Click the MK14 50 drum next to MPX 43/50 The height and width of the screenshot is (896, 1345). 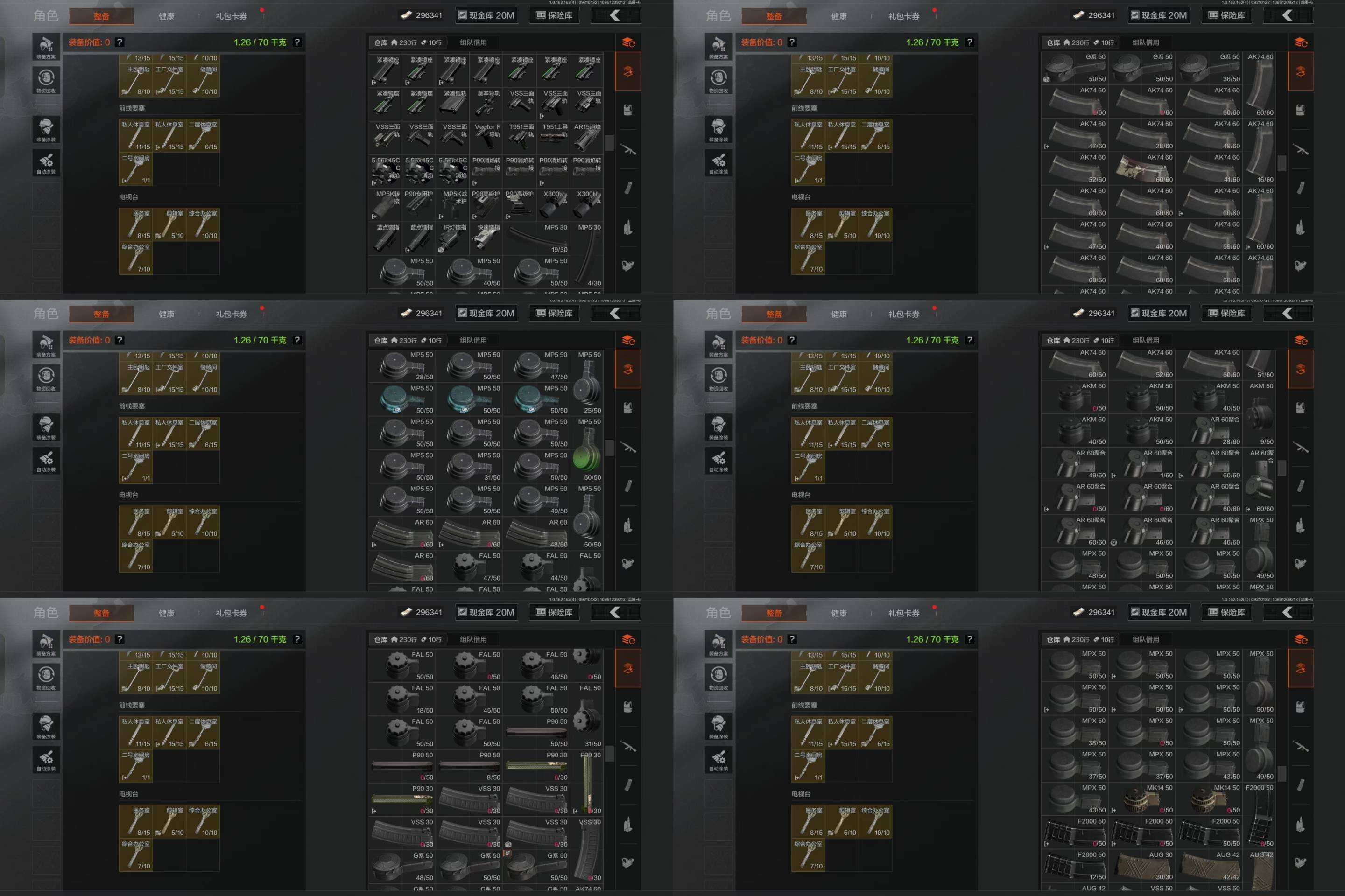click(x=1141, y=799)
